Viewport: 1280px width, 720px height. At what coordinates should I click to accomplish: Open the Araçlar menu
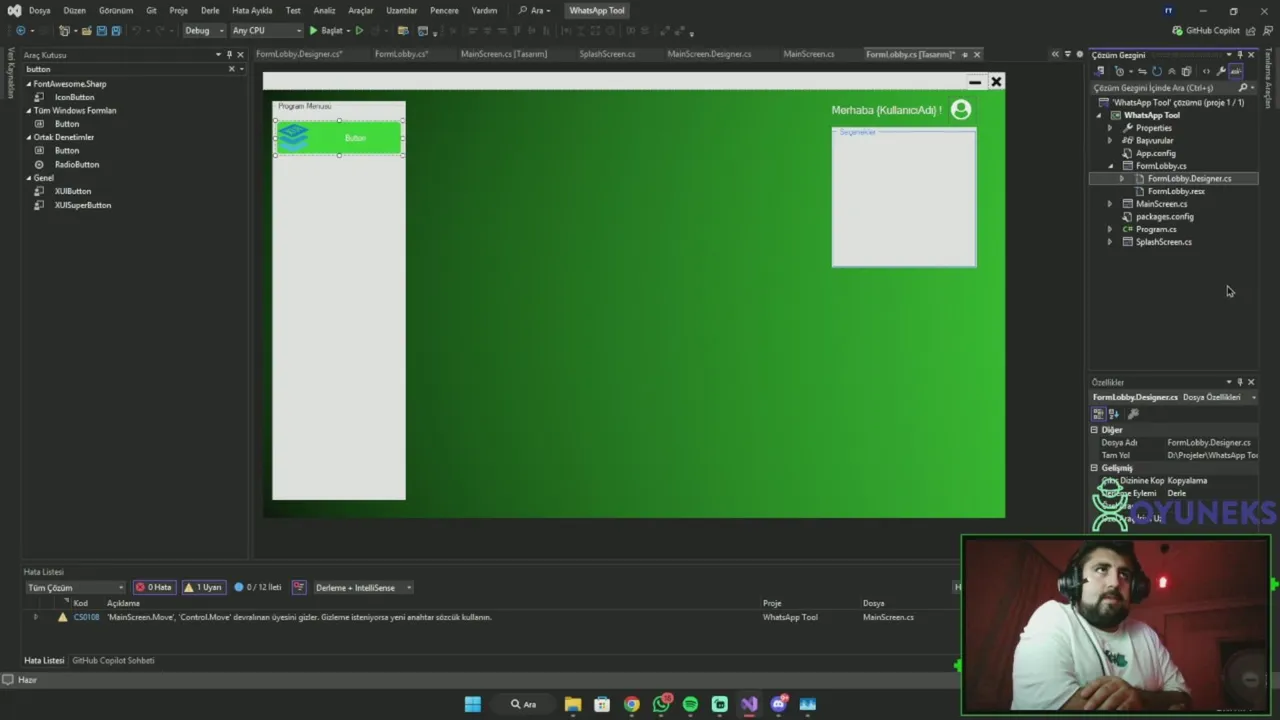tap(360, 10)
